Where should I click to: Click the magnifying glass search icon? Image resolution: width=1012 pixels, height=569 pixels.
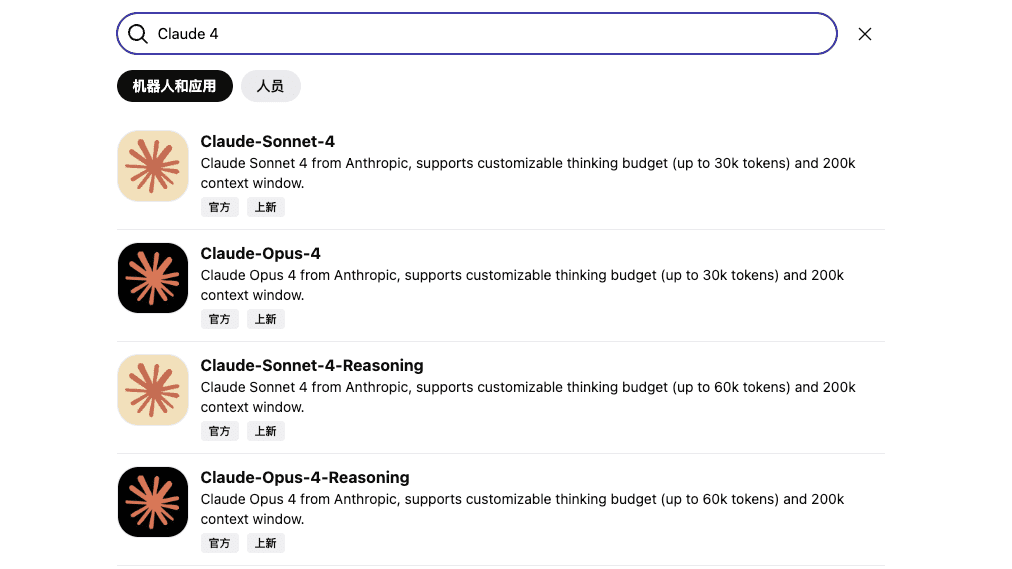pyautogui.click(x=137, y=34)
